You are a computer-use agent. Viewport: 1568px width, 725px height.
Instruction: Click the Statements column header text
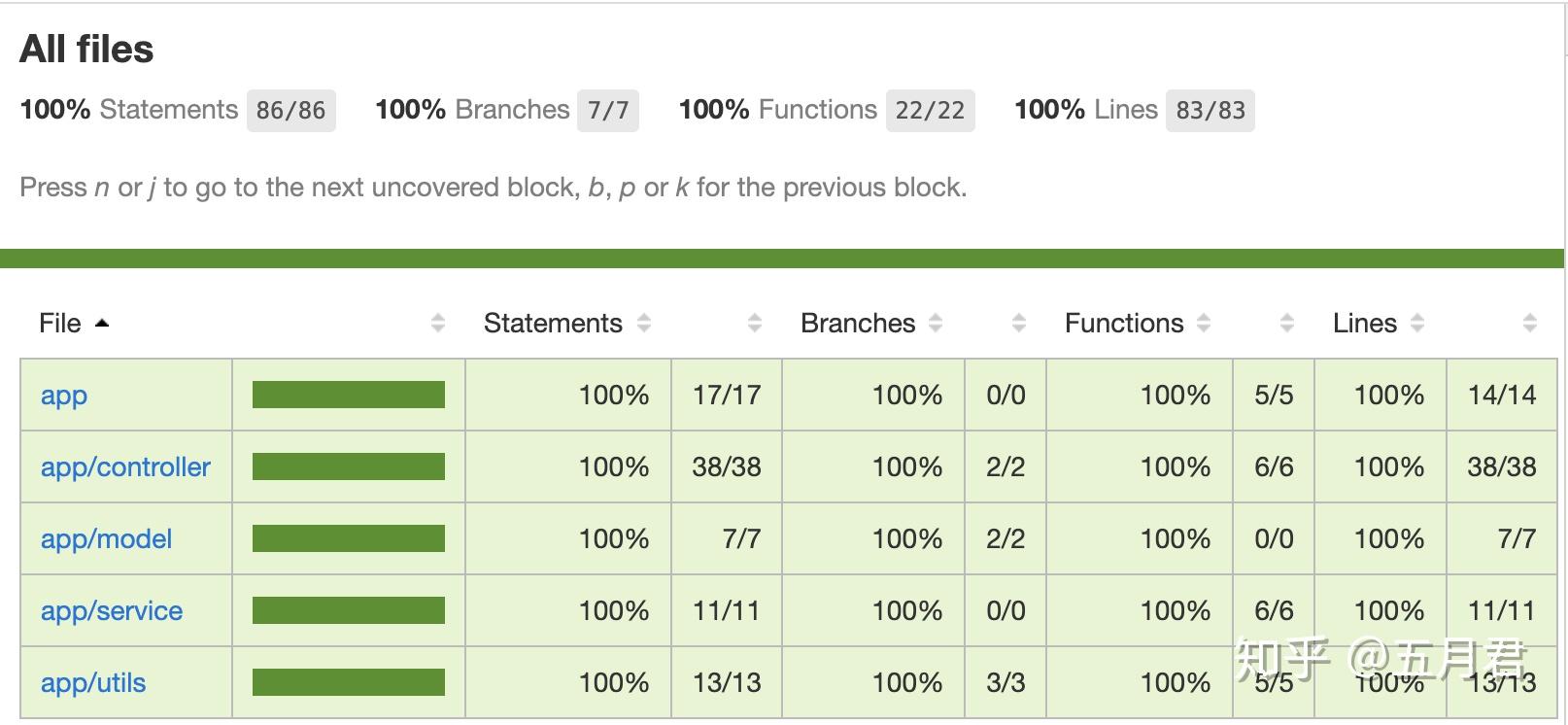(x=553, y=324)
